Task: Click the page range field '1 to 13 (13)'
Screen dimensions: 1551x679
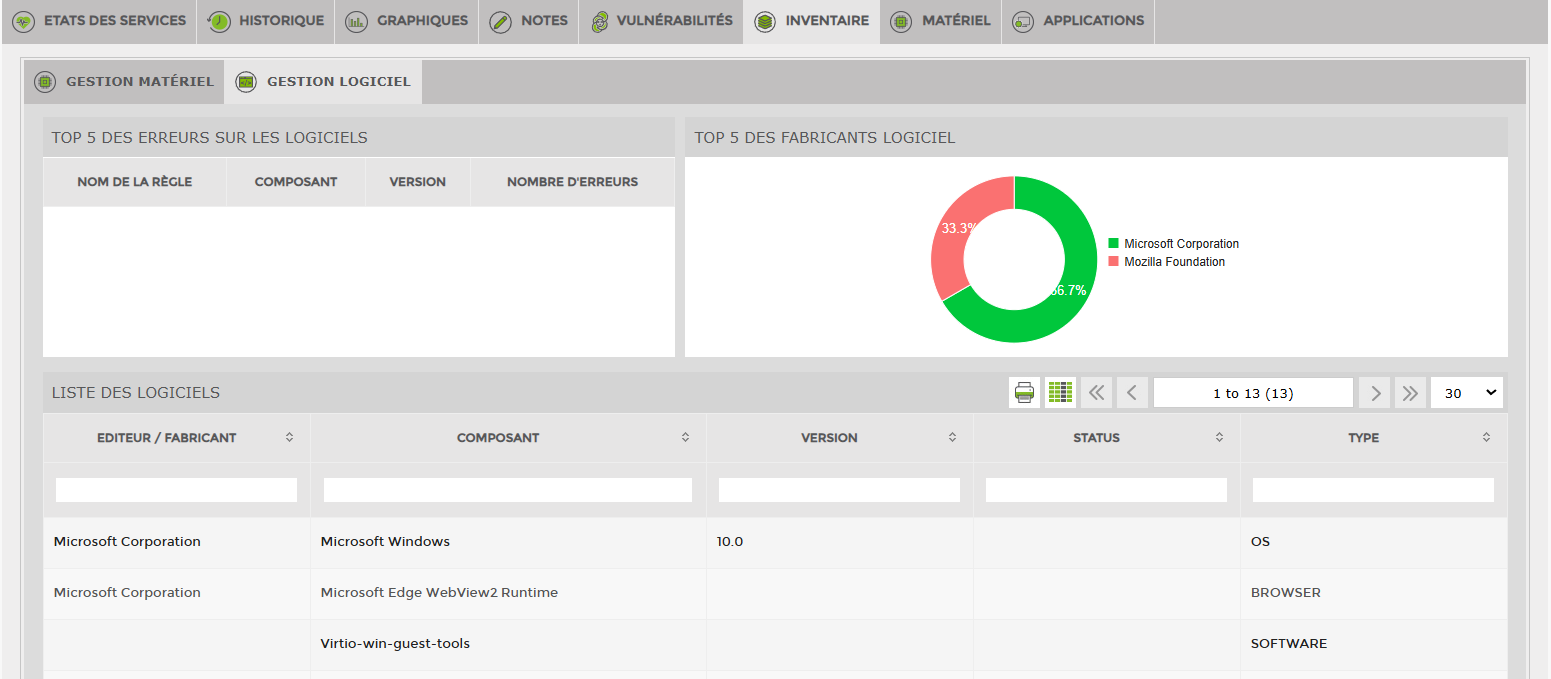Action: tap(1253, 393)
